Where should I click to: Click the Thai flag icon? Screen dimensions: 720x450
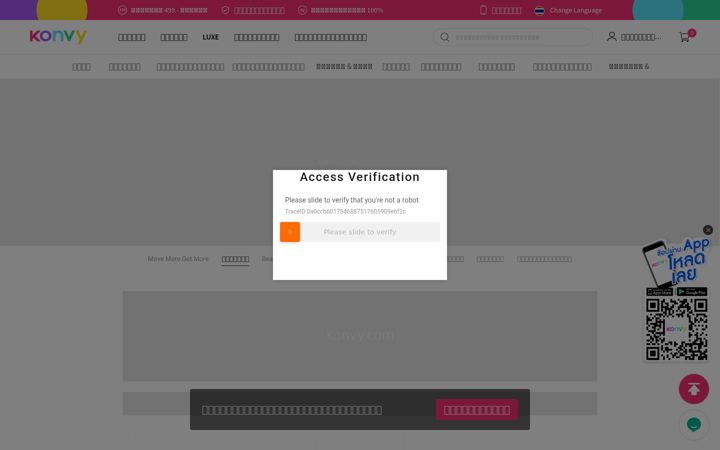coord(540,10)
